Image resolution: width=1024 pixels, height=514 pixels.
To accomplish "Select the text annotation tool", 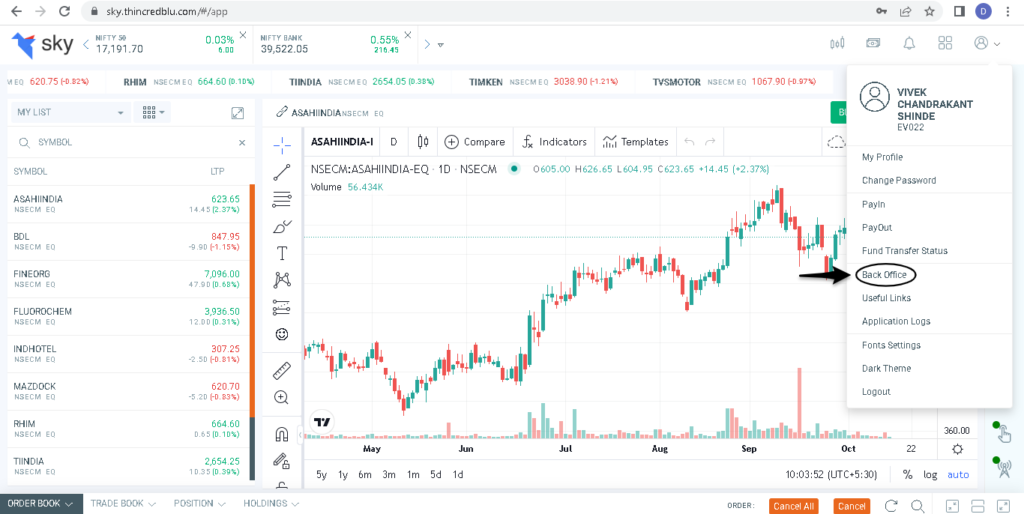I will coord(282,253).
